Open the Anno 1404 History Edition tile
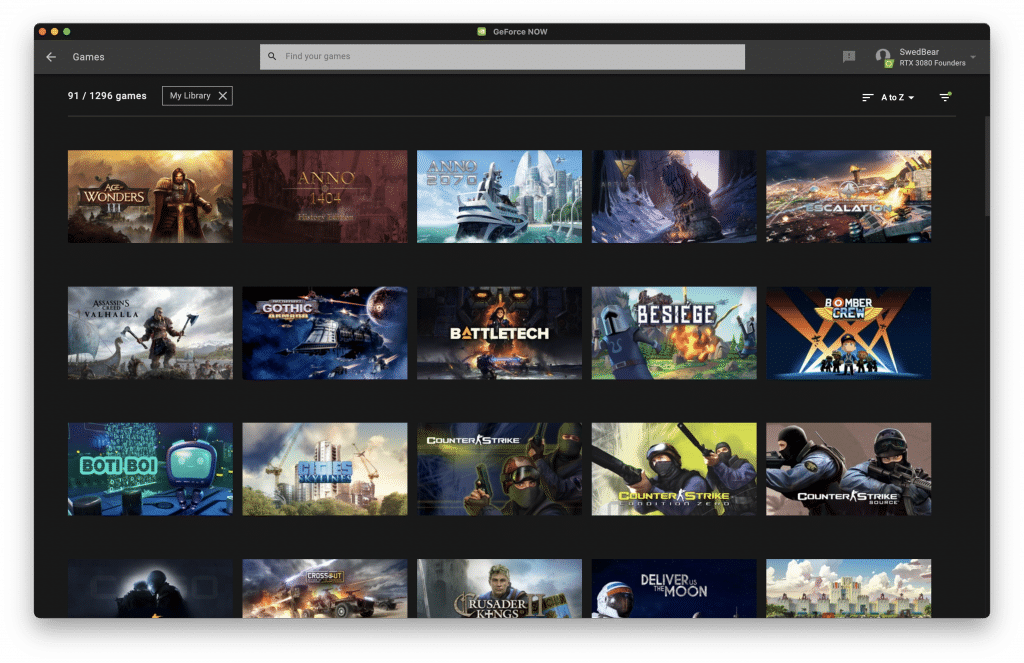1024x663 pixels. point(325,197)
